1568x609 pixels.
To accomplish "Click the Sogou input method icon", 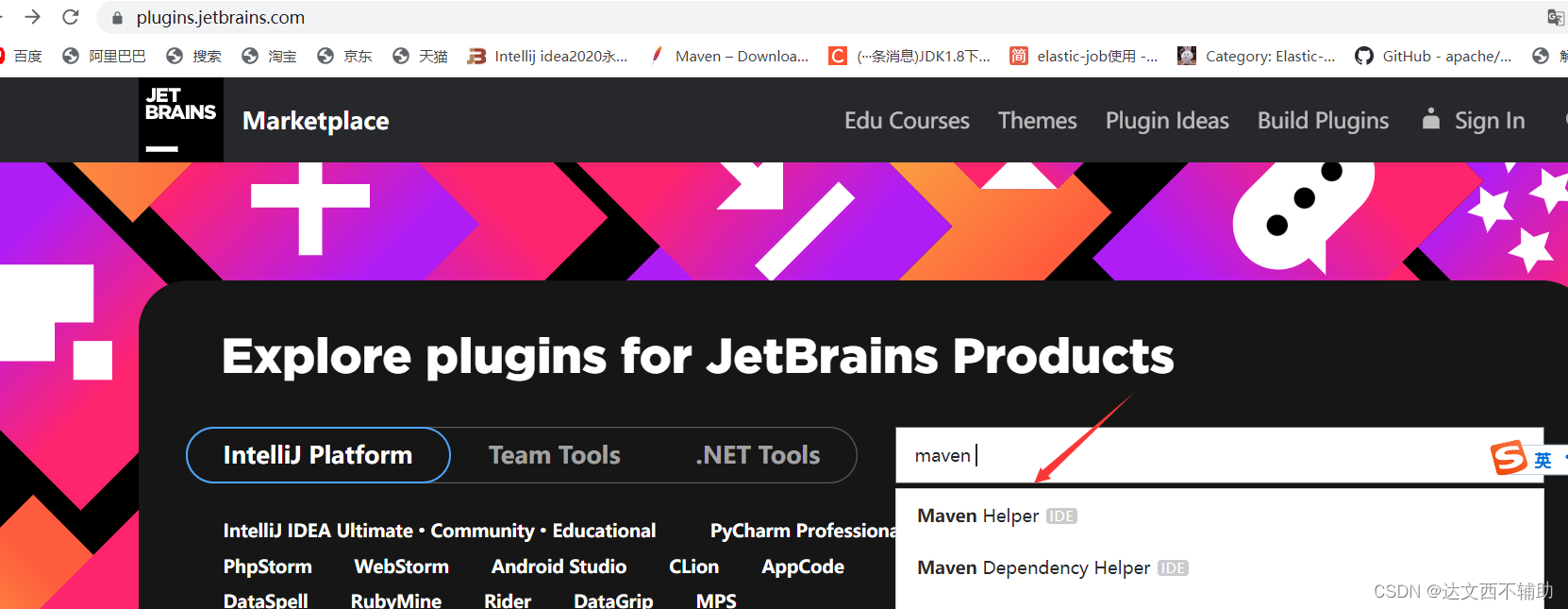I will [x=1509, y=458].
